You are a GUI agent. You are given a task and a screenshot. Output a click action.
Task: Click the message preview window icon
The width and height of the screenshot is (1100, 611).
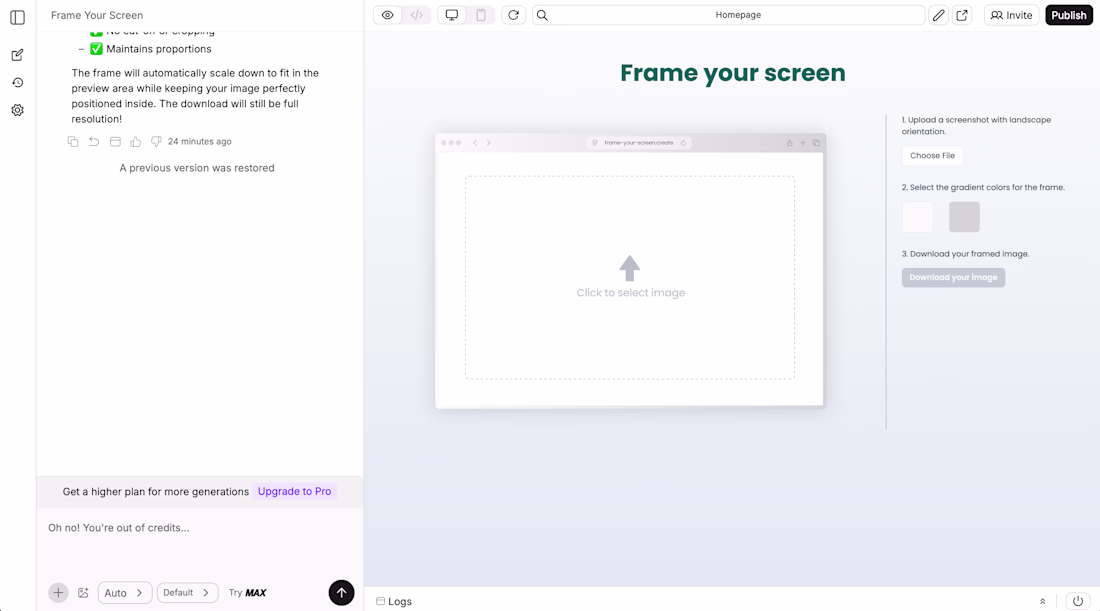[115, 142]
